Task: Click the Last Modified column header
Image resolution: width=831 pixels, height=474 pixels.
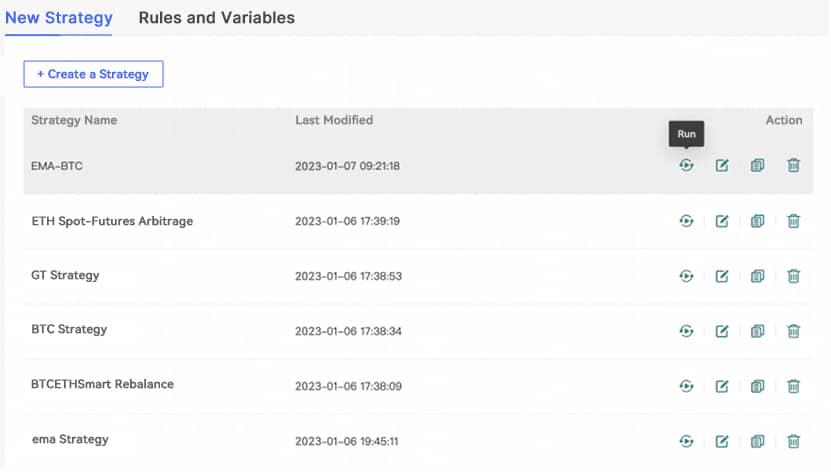Action: [334, 120]
